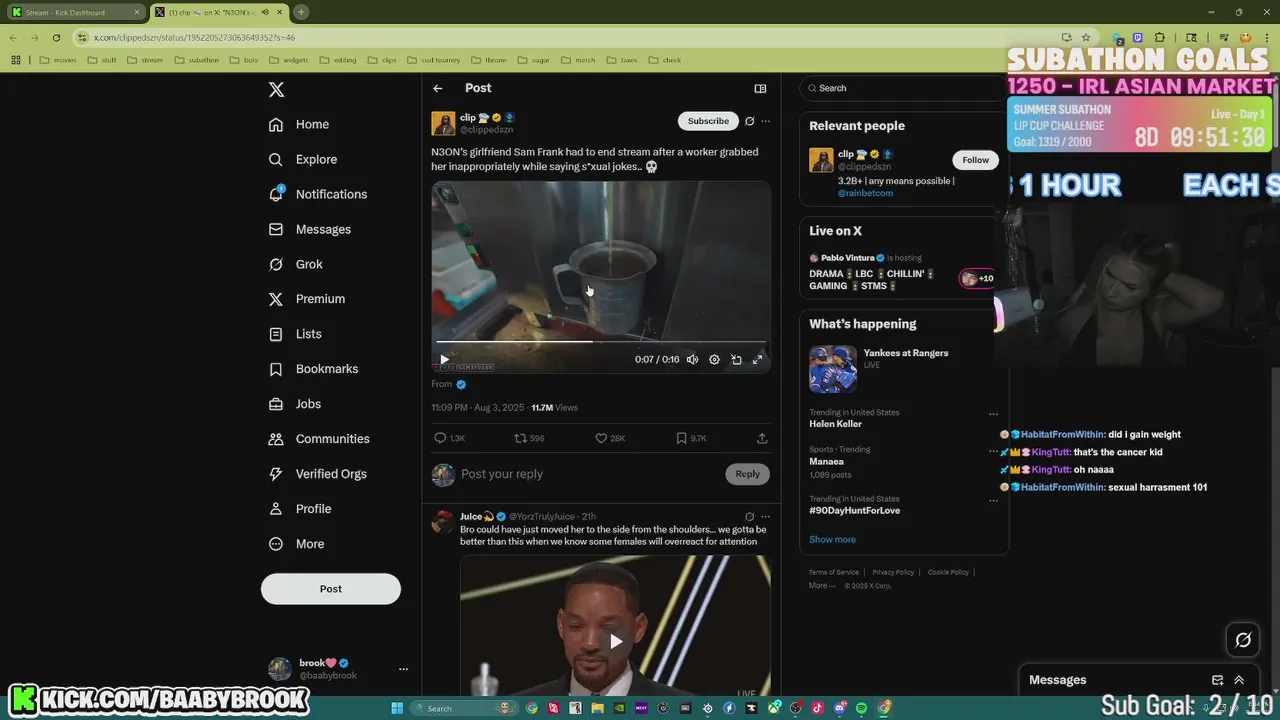1280x720 pixels.
Task: Subscribe to clip's account
Action: point(708,121)
